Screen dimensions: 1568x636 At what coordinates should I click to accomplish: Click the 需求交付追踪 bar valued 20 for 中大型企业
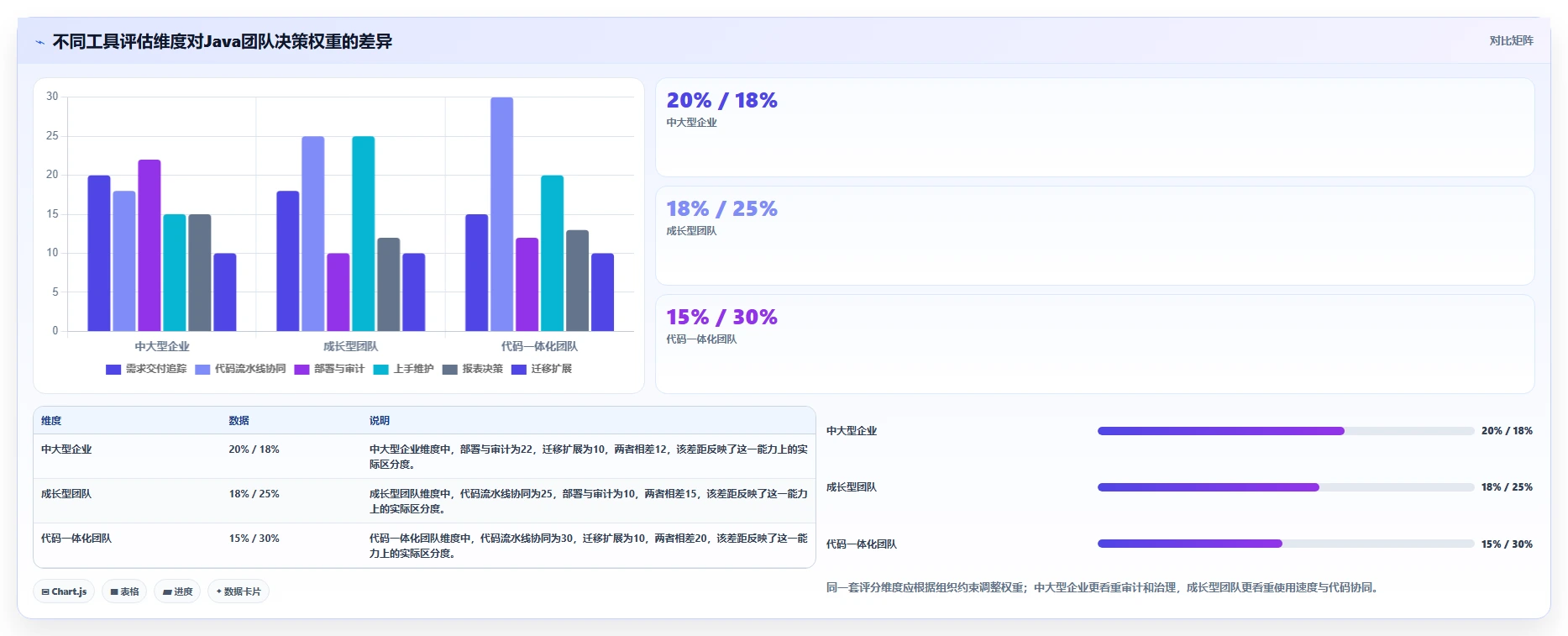point(99,253)
